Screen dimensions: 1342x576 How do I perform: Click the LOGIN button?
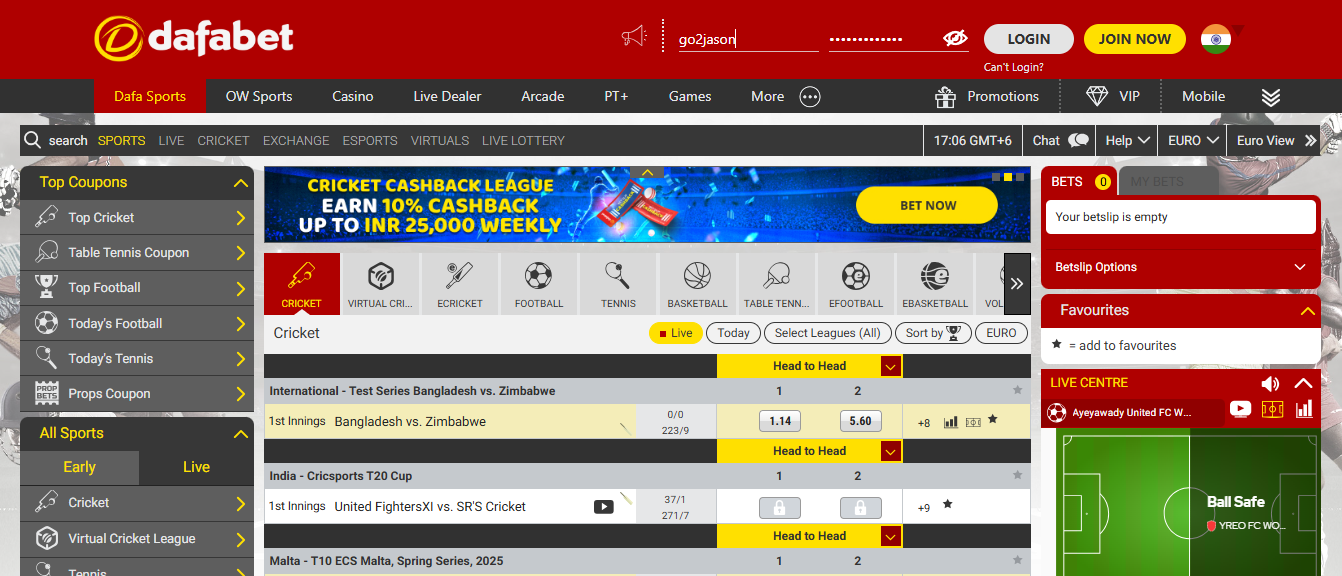coord(1028,38)
